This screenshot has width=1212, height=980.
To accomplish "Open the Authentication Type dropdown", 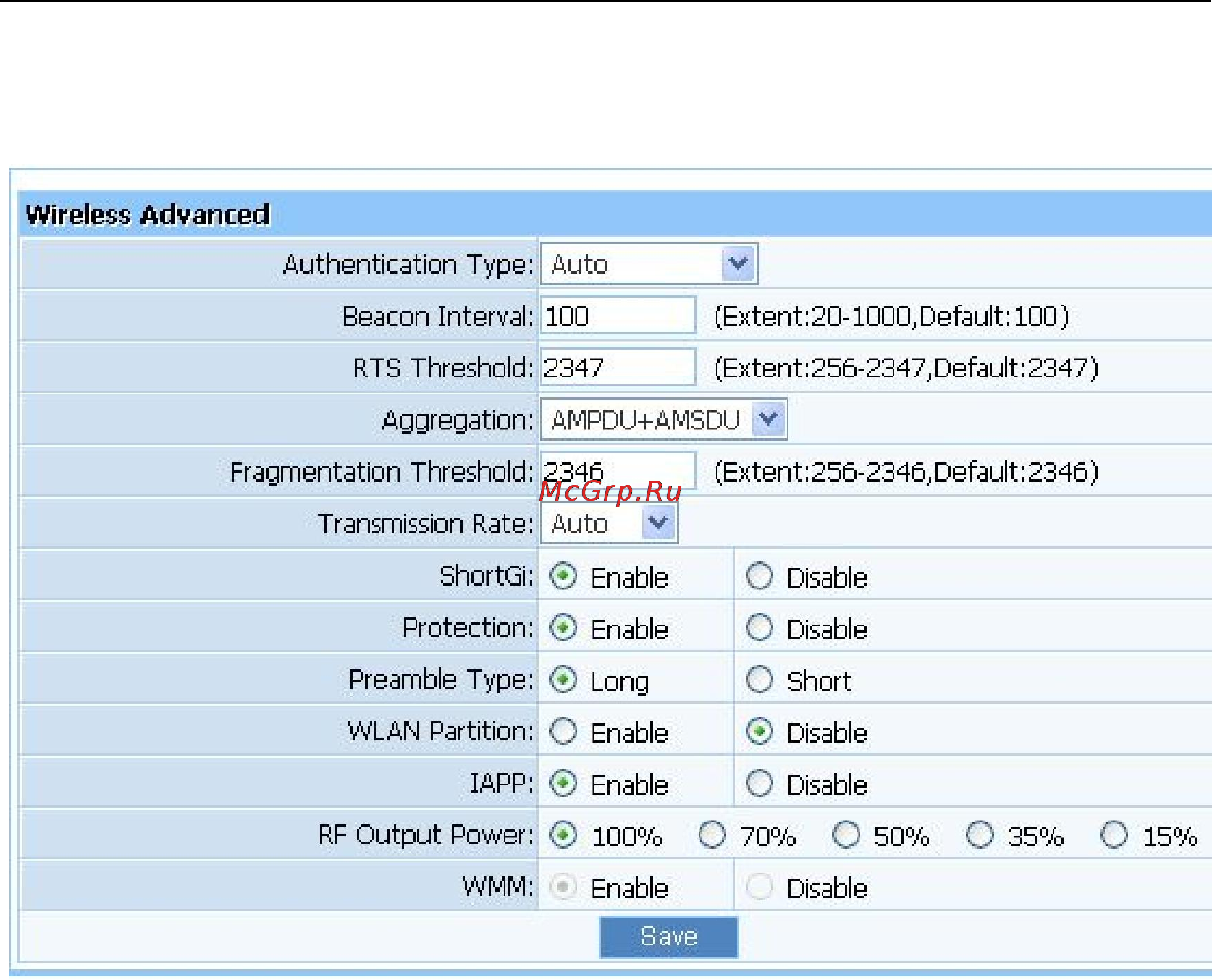I will 649,263.
